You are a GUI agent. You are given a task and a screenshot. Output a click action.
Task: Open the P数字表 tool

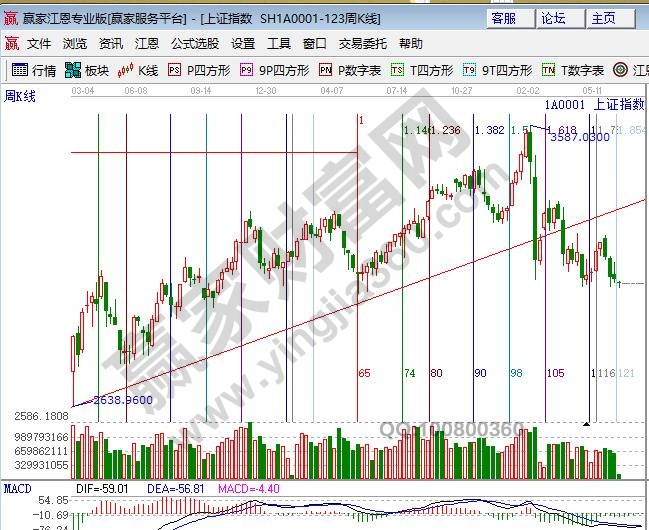[x=350, y=70]
